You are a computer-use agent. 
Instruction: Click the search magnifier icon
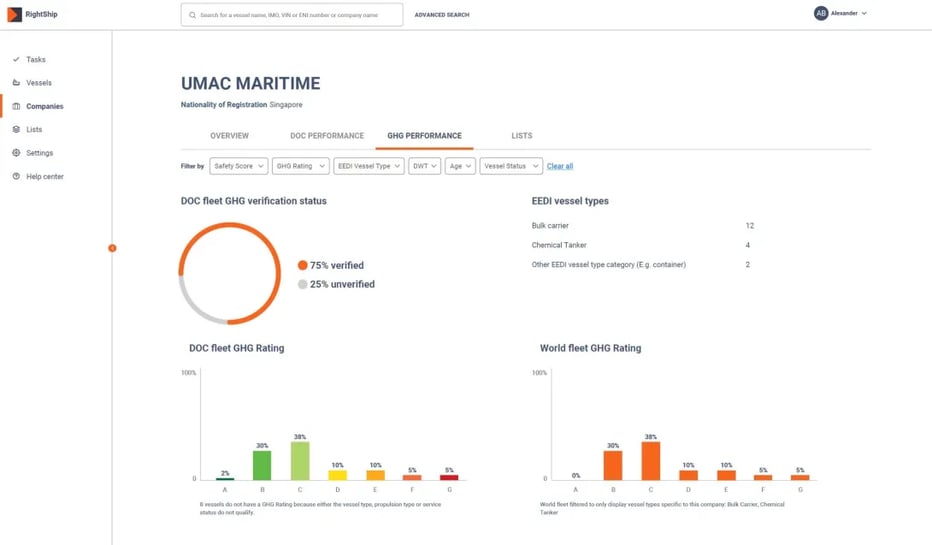click(x=193, y=15)
